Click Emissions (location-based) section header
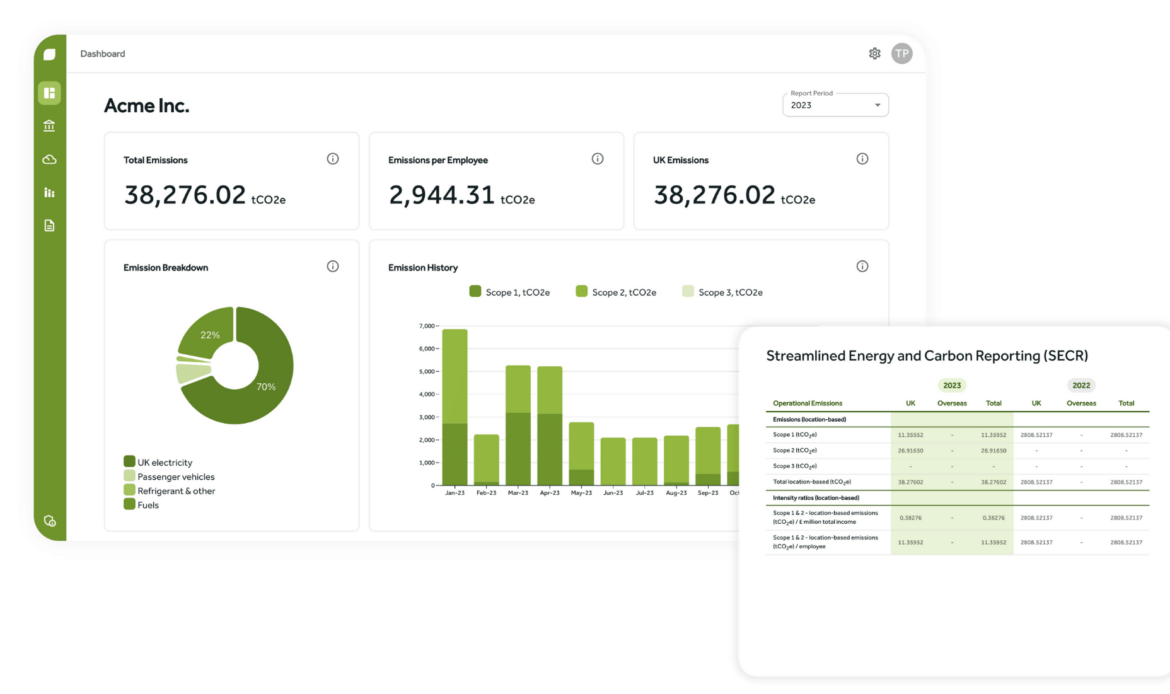 (x=810, y=419)
